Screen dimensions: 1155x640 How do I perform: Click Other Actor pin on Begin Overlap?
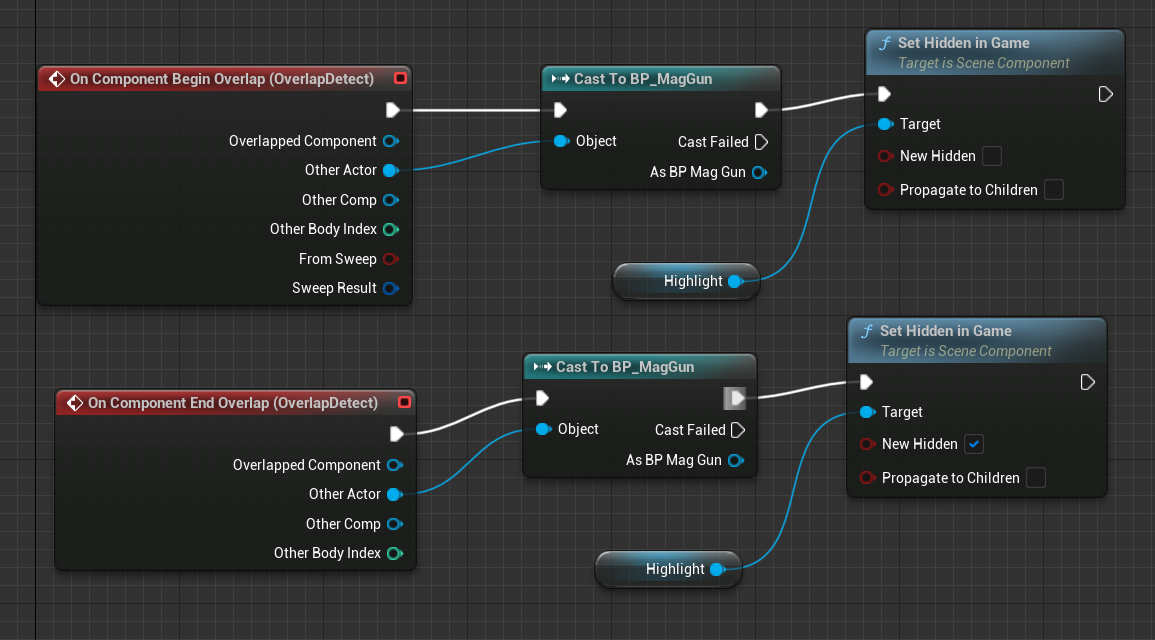click(x=391, y=170)
